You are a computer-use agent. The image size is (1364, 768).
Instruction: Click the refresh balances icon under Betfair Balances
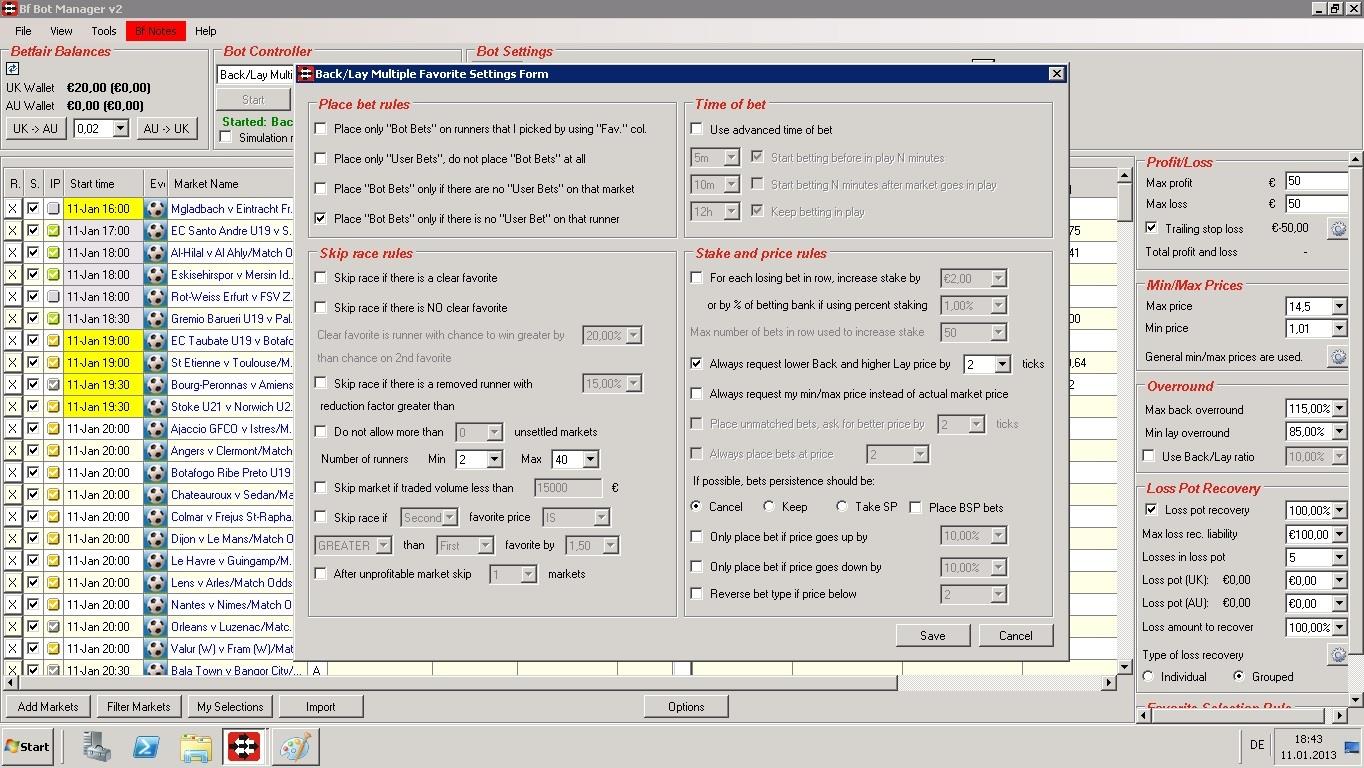13,69
